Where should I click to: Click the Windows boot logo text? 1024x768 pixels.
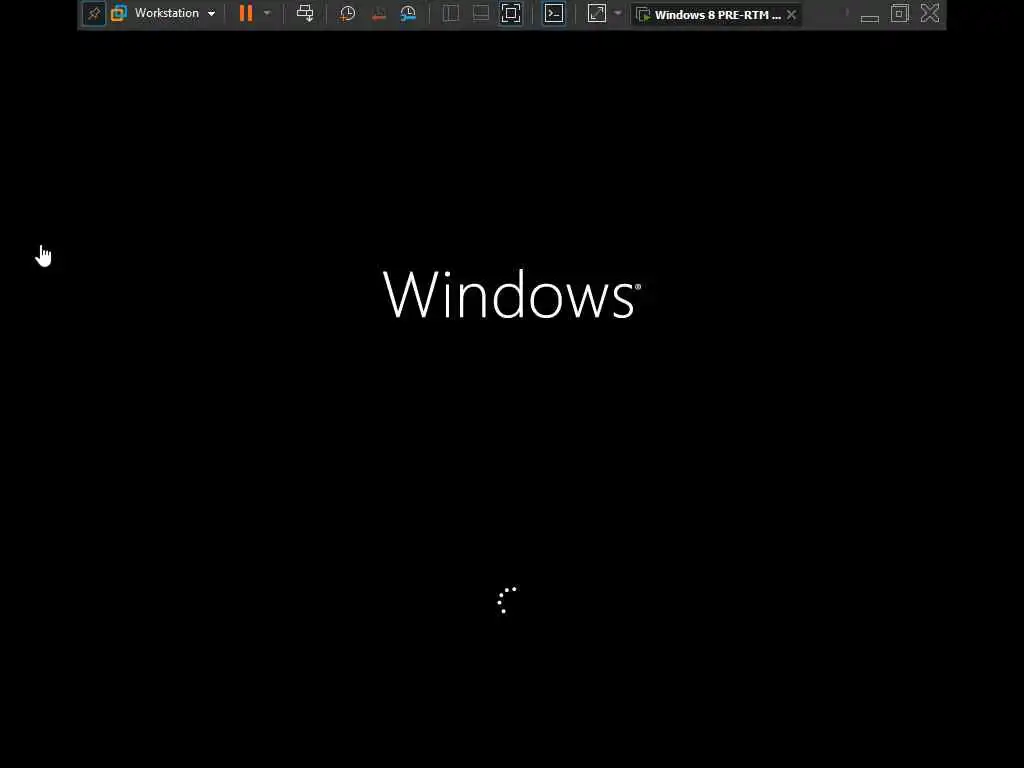coord(511,295)
